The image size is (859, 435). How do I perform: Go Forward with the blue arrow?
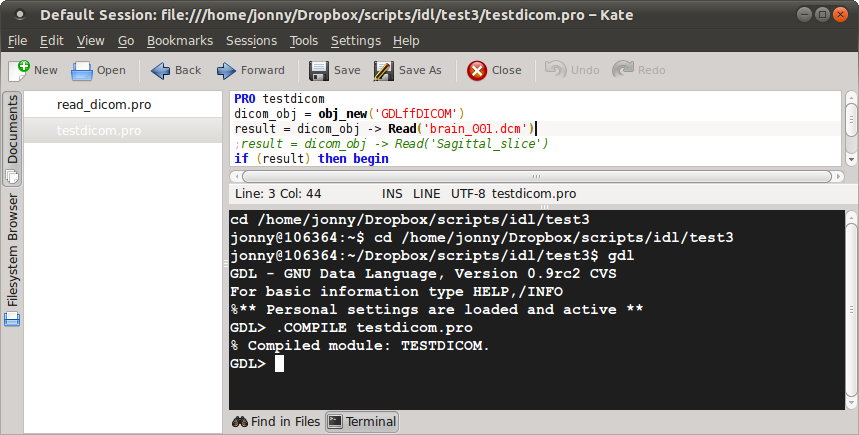pos(226,71)
